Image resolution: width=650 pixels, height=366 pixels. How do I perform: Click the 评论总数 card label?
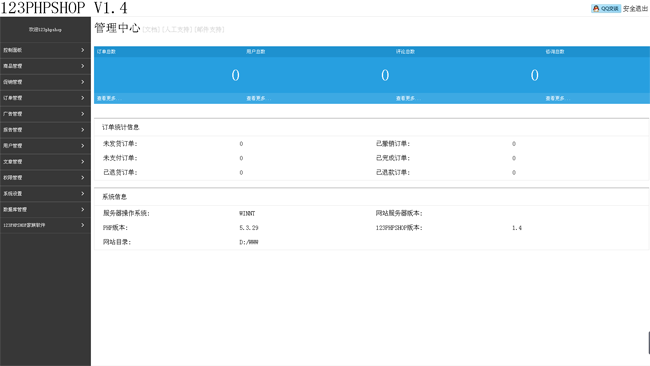pyautogui.click(x=405, y=51)
